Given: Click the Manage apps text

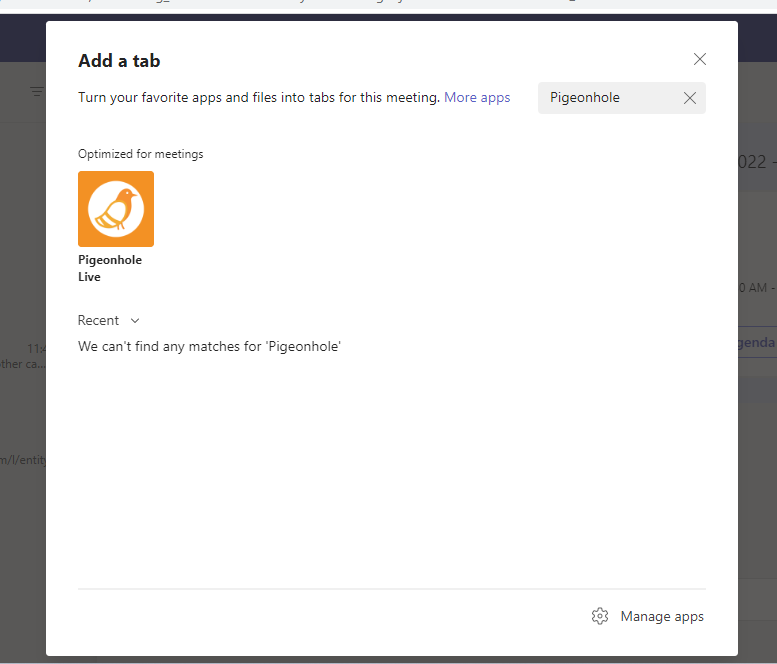Looking at the screenshot, I should 662,616.
